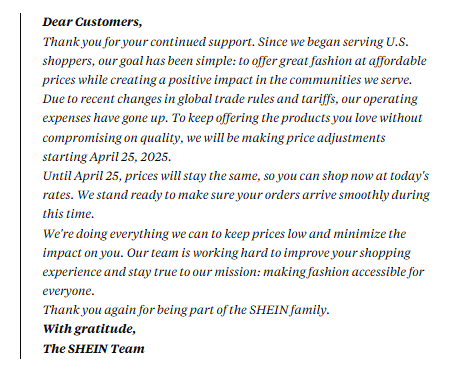Click 'Until April 25' at line start

point(81,176)
